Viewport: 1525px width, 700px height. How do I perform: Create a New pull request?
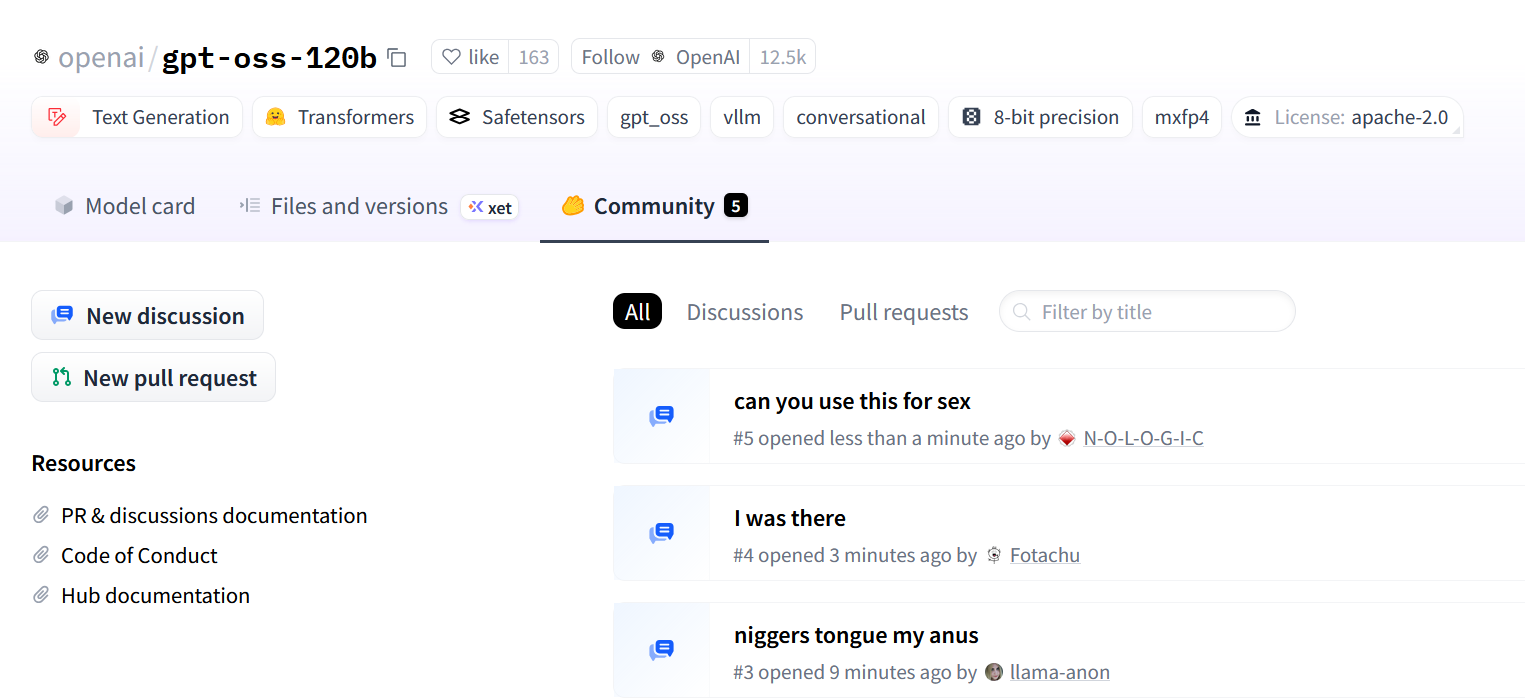click(153, 378)
